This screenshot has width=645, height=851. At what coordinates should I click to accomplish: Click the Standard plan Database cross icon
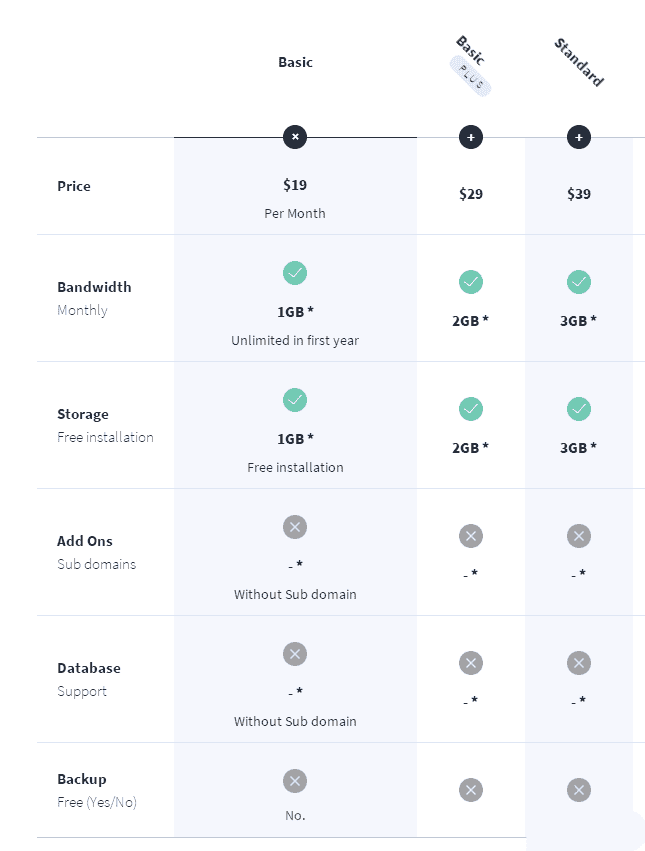[579, 663]
